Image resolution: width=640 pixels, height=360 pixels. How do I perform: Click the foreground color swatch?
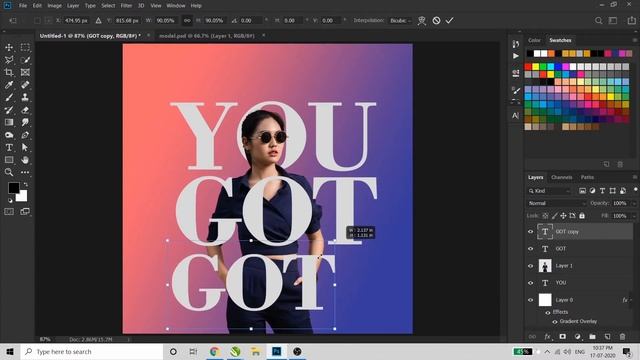click(13, 188)
